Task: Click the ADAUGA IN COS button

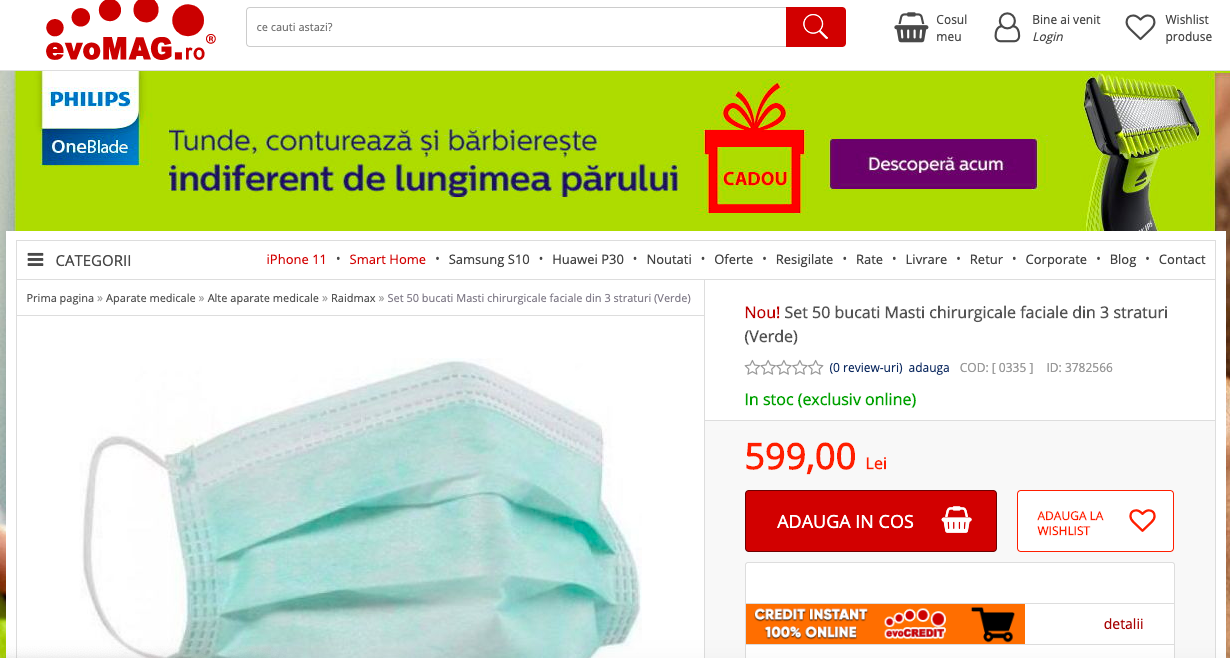Action: (x=871, y=521)
